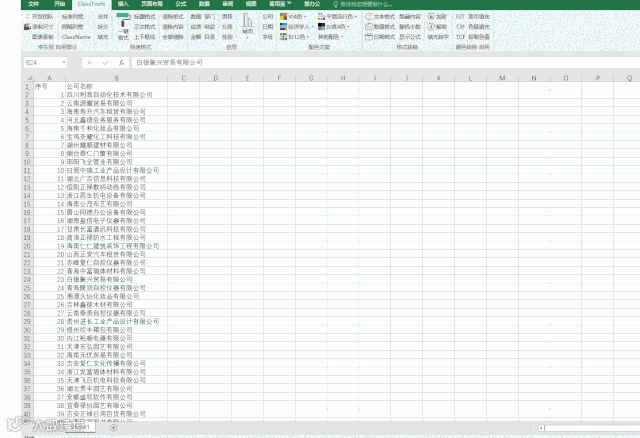Add a new sheet with plus icon

pos(113,427)
